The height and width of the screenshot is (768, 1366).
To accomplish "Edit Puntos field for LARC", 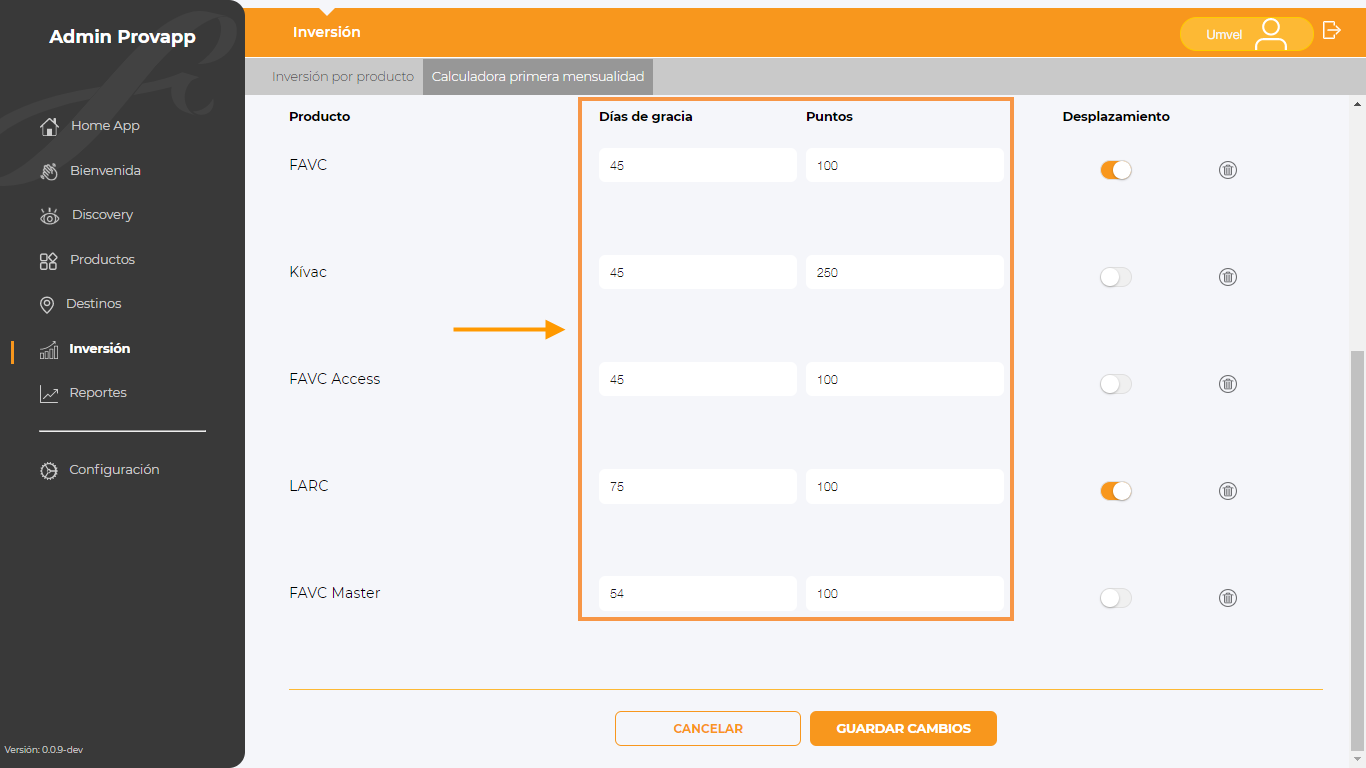I will click(x=905, y=486).
